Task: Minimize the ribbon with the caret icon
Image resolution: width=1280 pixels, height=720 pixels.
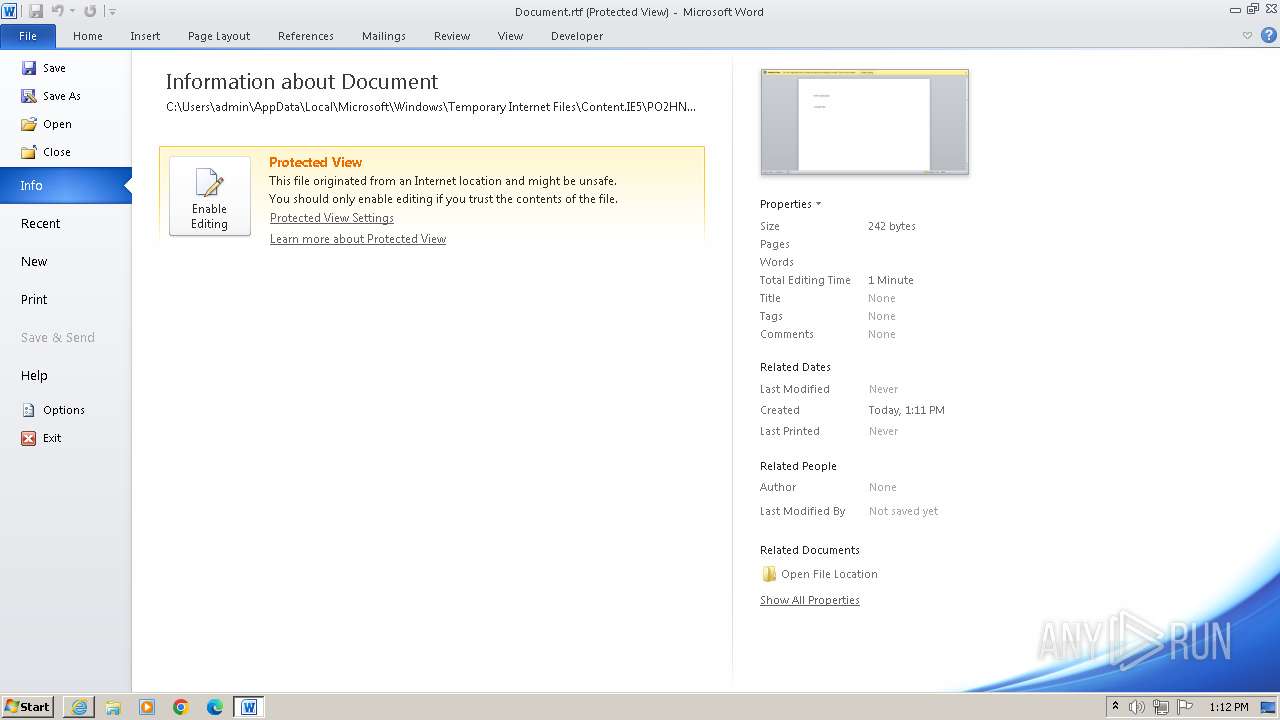Action: point(1247,35)
